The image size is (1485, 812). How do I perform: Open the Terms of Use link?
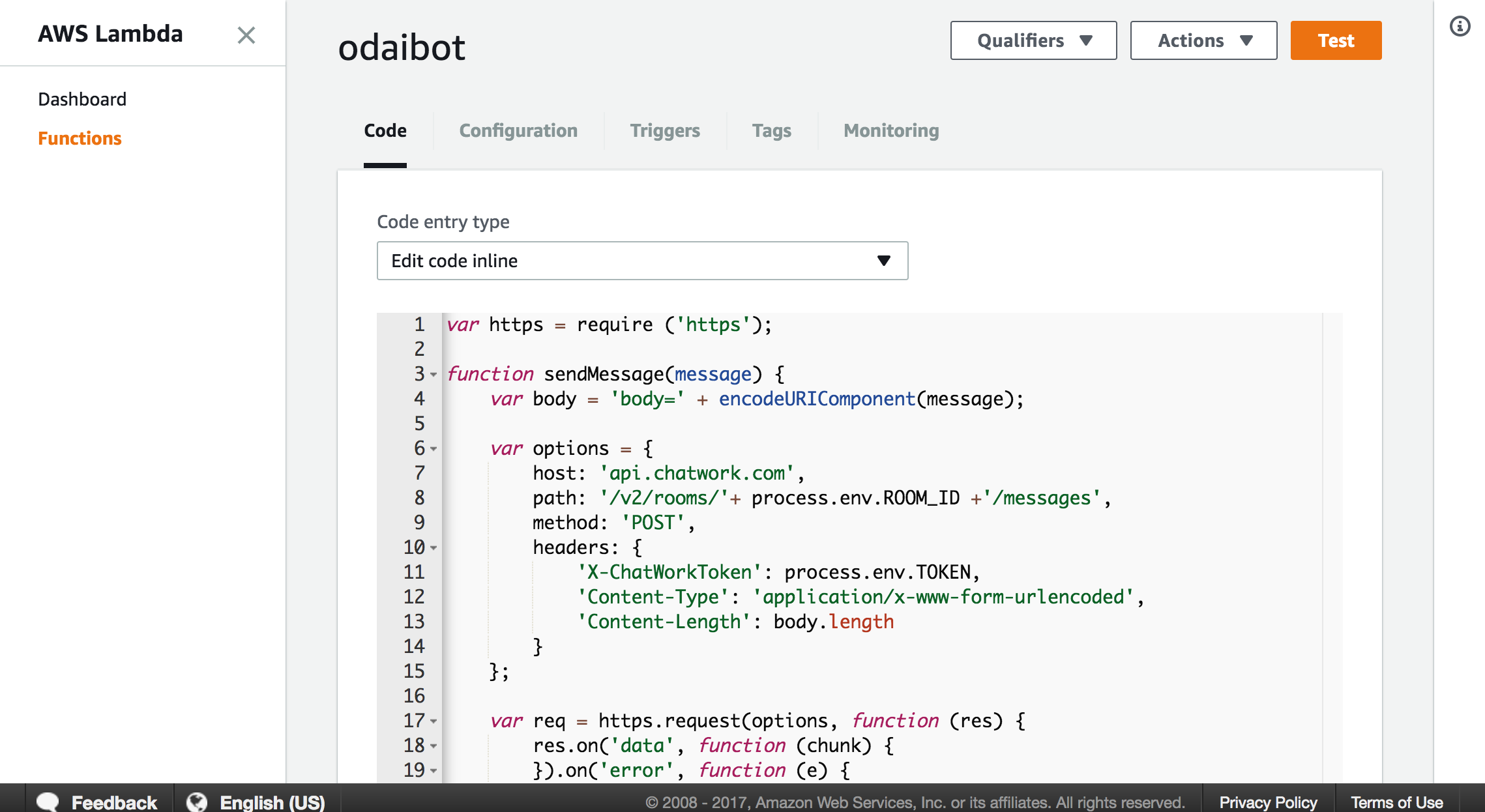[1396, 802]
